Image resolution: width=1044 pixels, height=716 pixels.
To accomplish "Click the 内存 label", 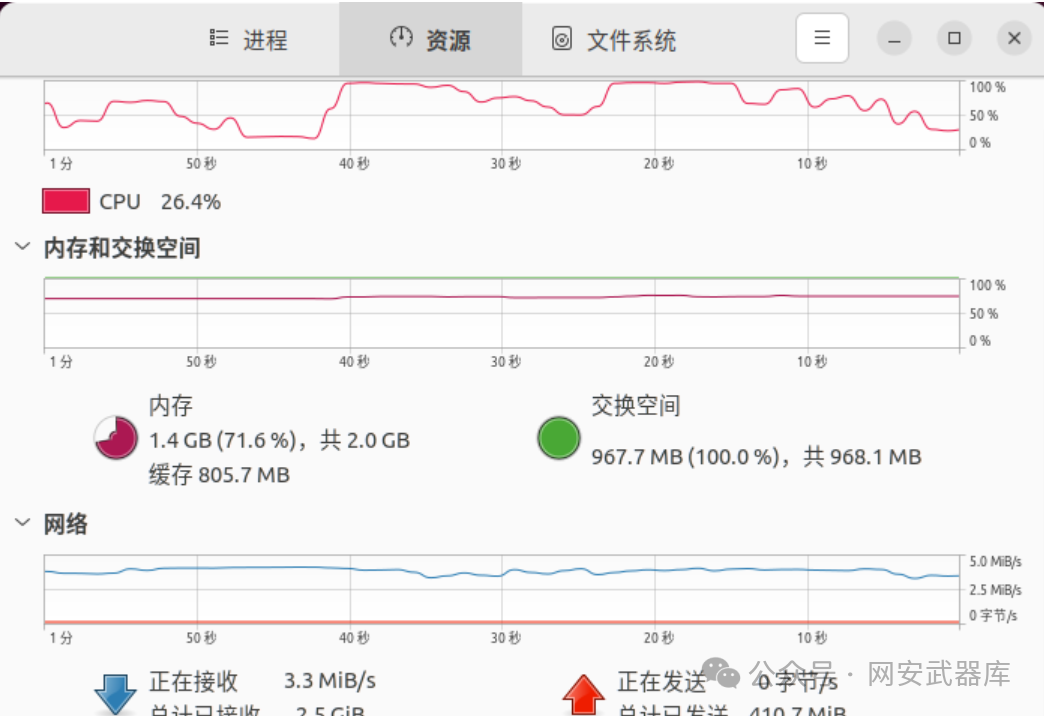I will pyautogui.click(x=170, y=406).
